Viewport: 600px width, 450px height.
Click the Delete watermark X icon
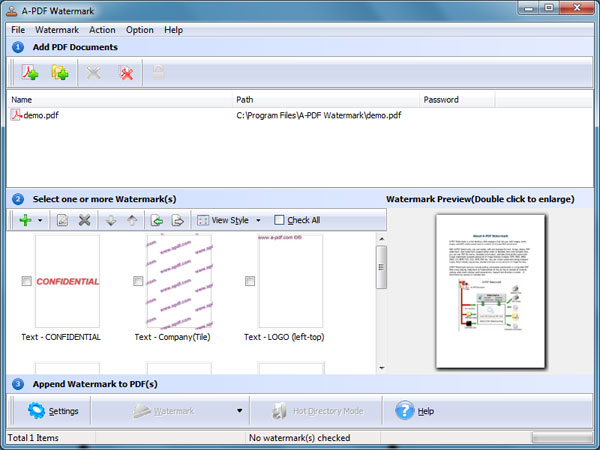[84, 220]
